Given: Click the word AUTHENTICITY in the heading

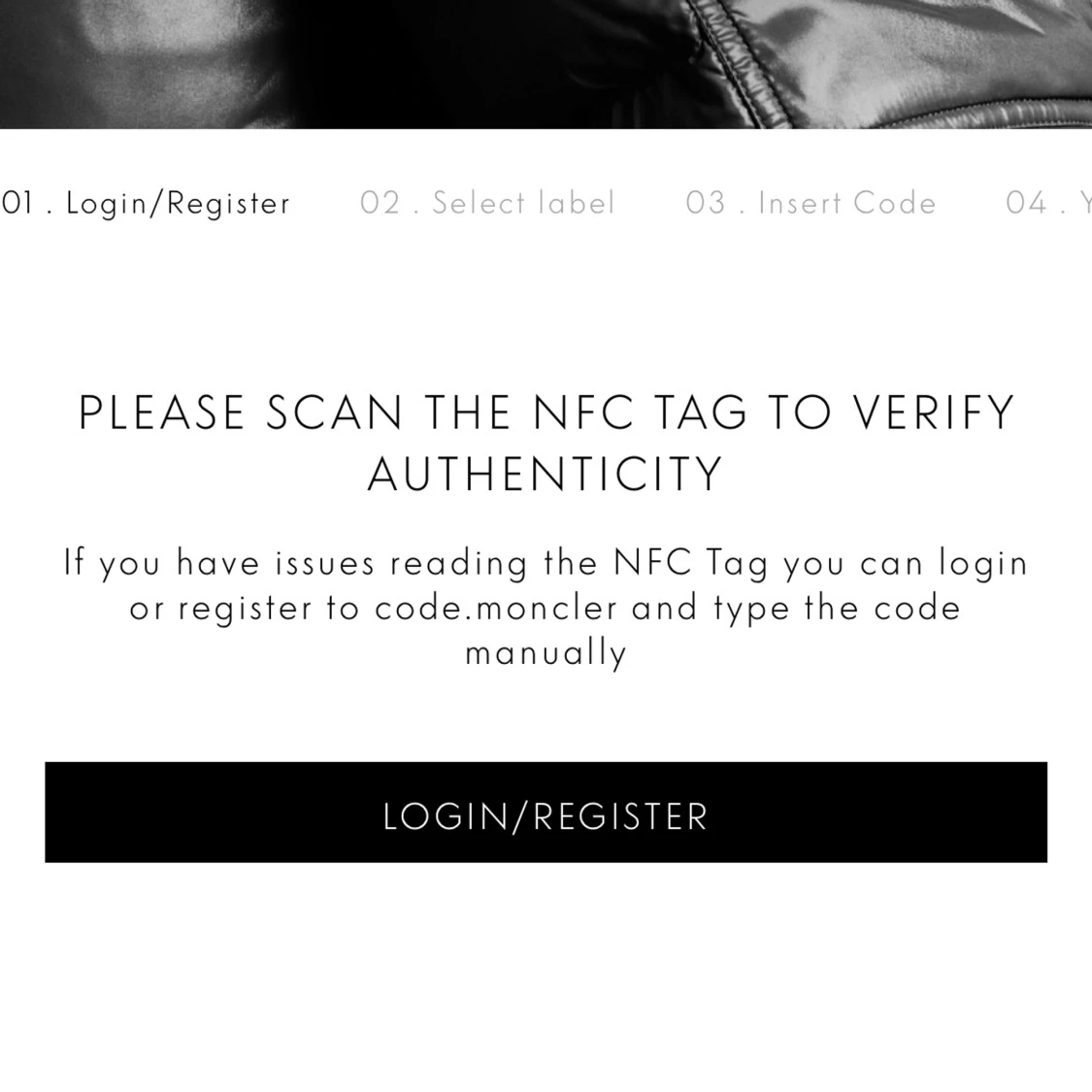Looking at the screenshot, I should pos(546,474).
